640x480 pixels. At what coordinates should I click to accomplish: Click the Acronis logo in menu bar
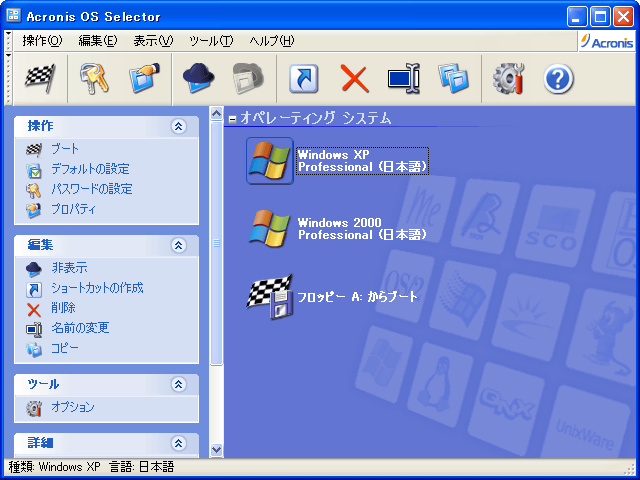607,41
